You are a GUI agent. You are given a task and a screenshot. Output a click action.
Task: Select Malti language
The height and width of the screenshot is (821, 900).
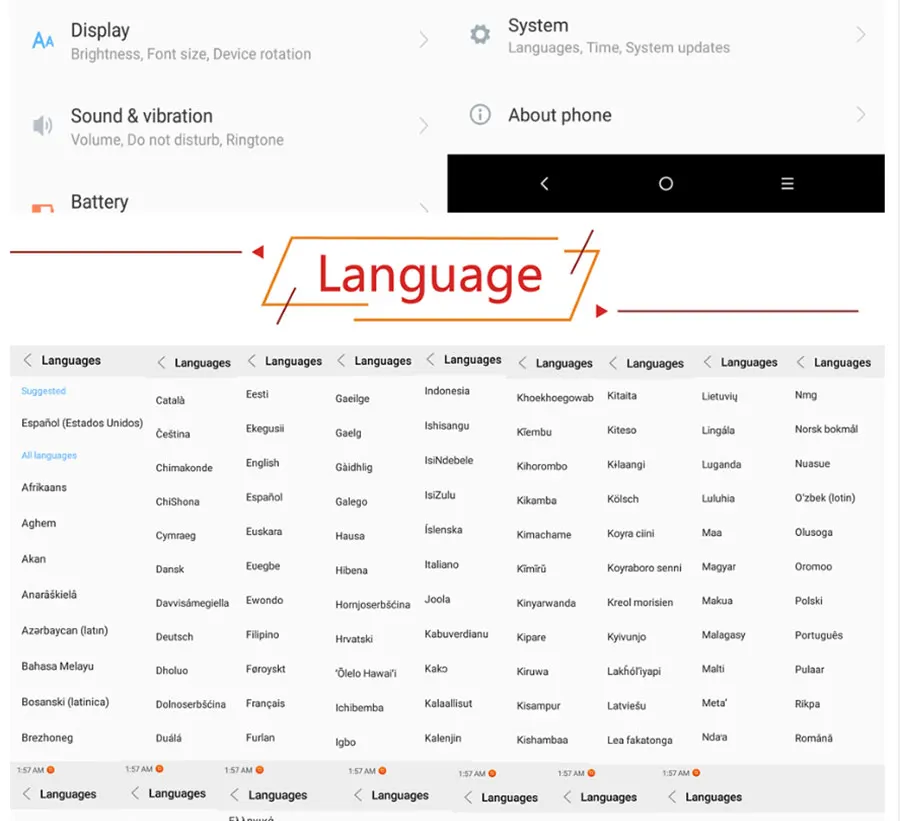point(713,669)
